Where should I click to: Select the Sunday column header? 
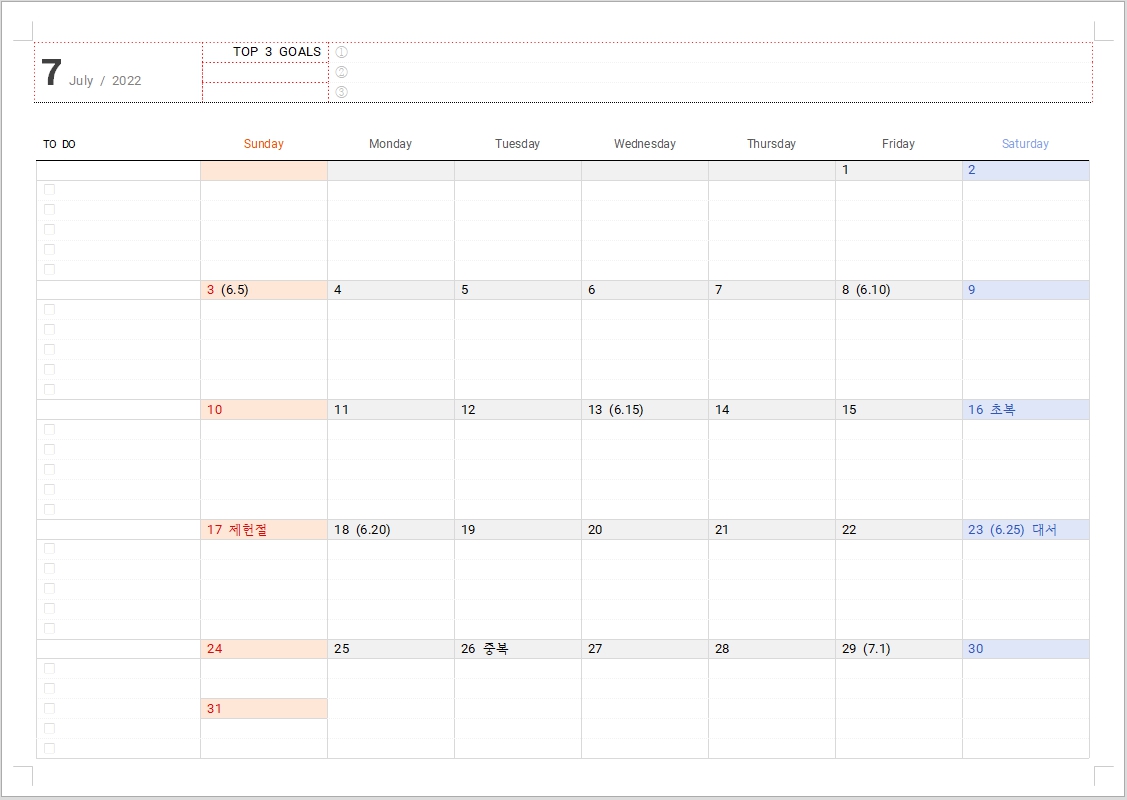point(264,144)
